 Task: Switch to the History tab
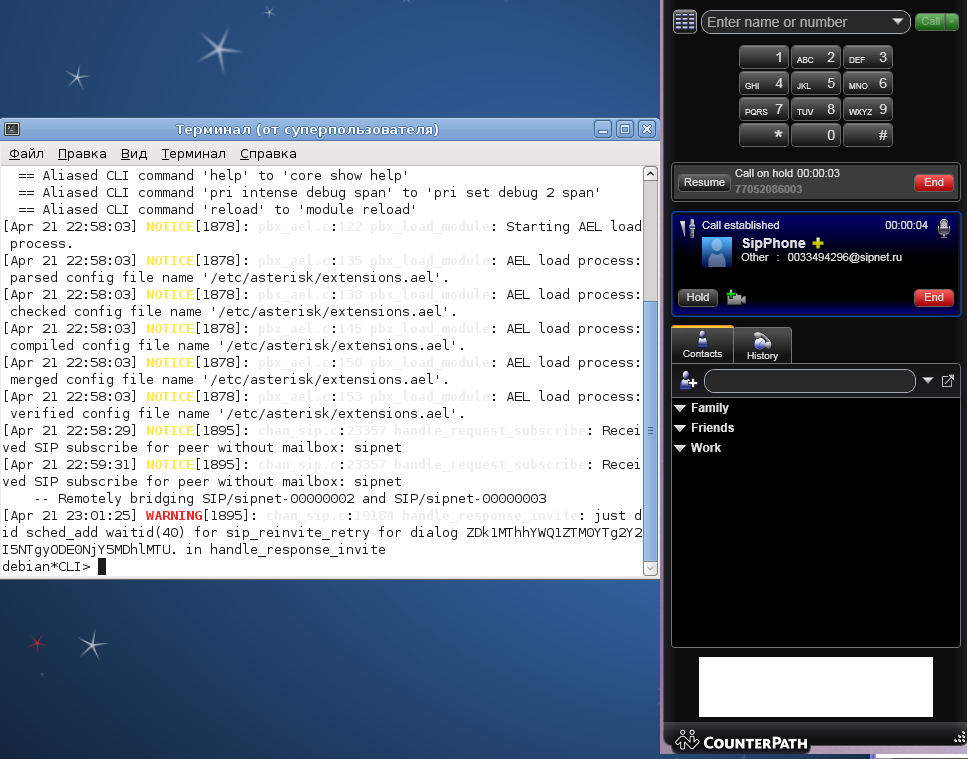coord(762,346)
